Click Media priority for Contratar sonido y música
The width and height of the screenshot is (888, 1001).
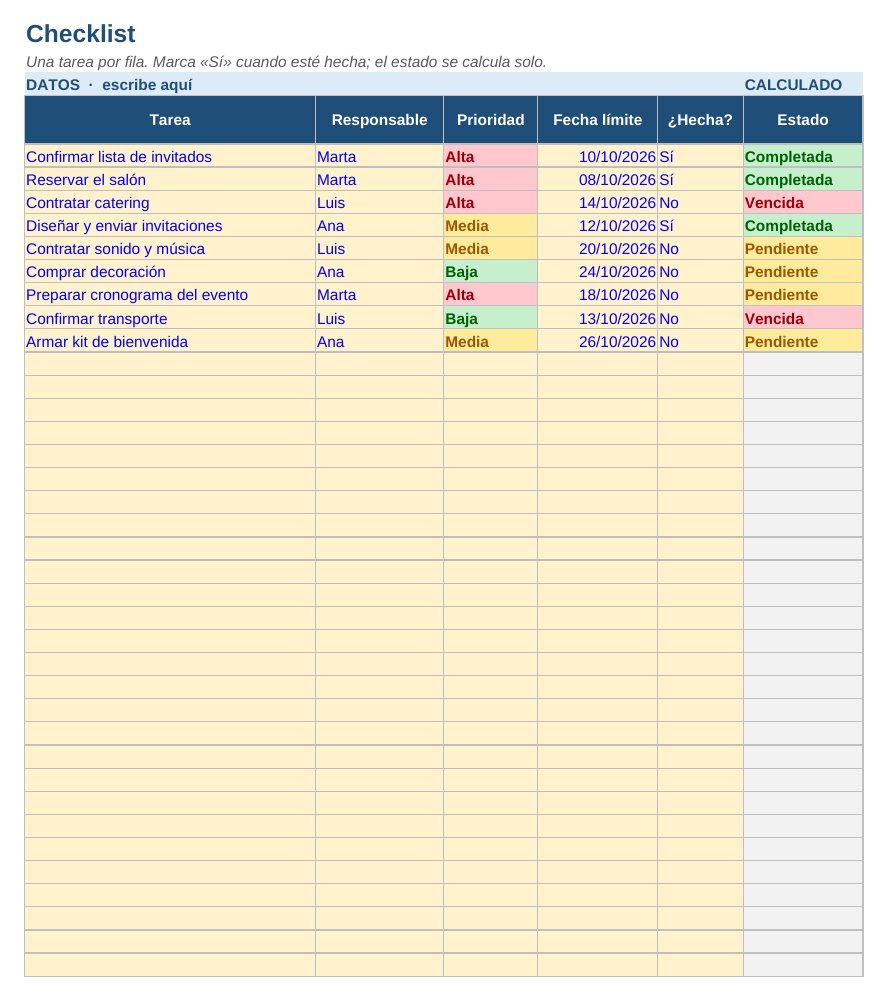(490, 248)
